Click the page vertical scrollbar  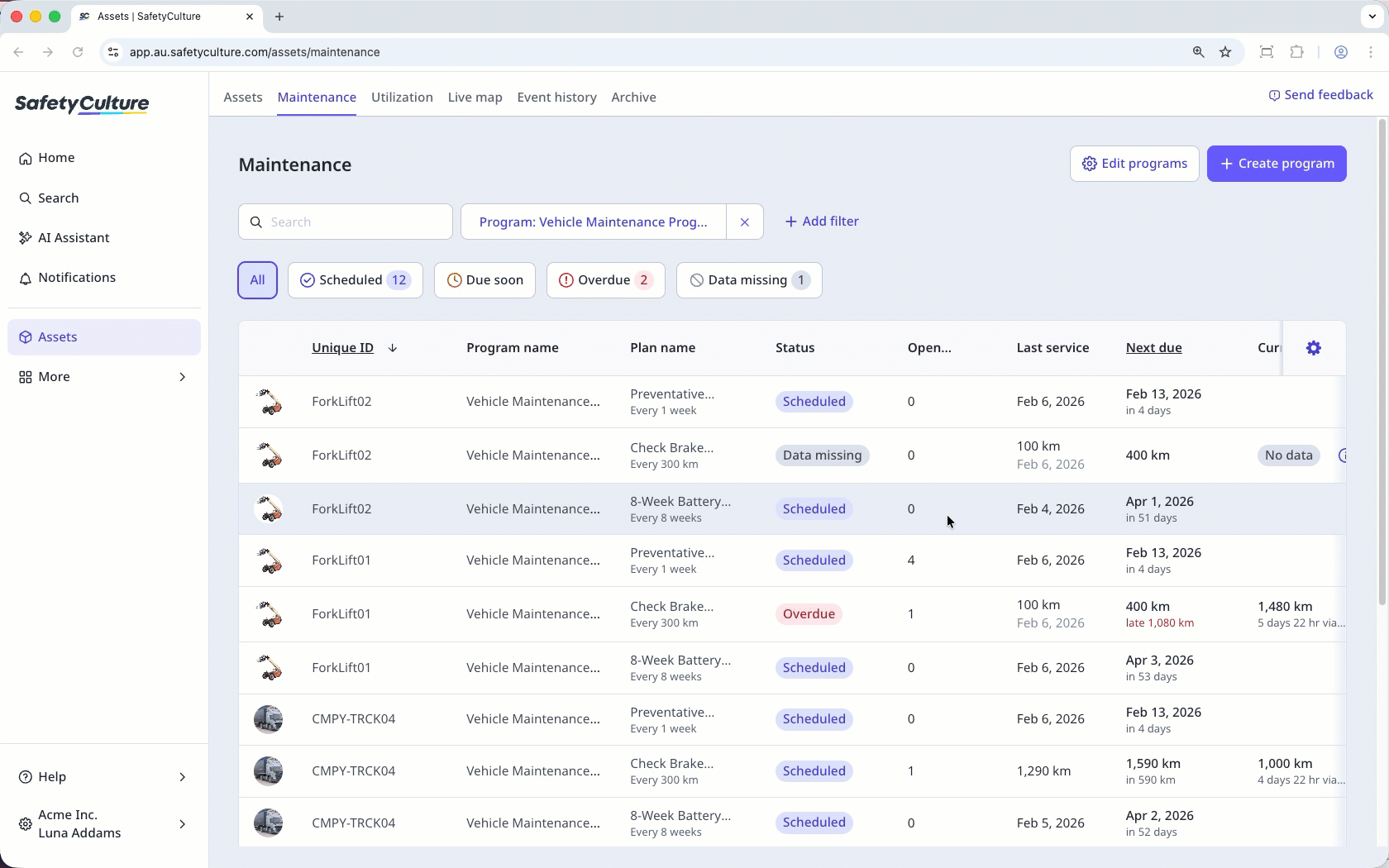[x=1382, y=362]
